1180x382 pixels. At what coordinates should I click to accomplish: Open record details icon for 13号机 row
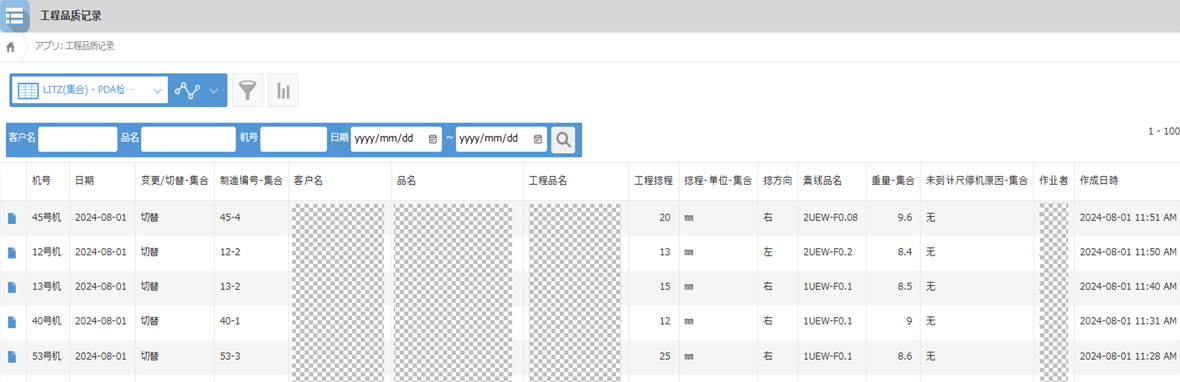[11, 287]
